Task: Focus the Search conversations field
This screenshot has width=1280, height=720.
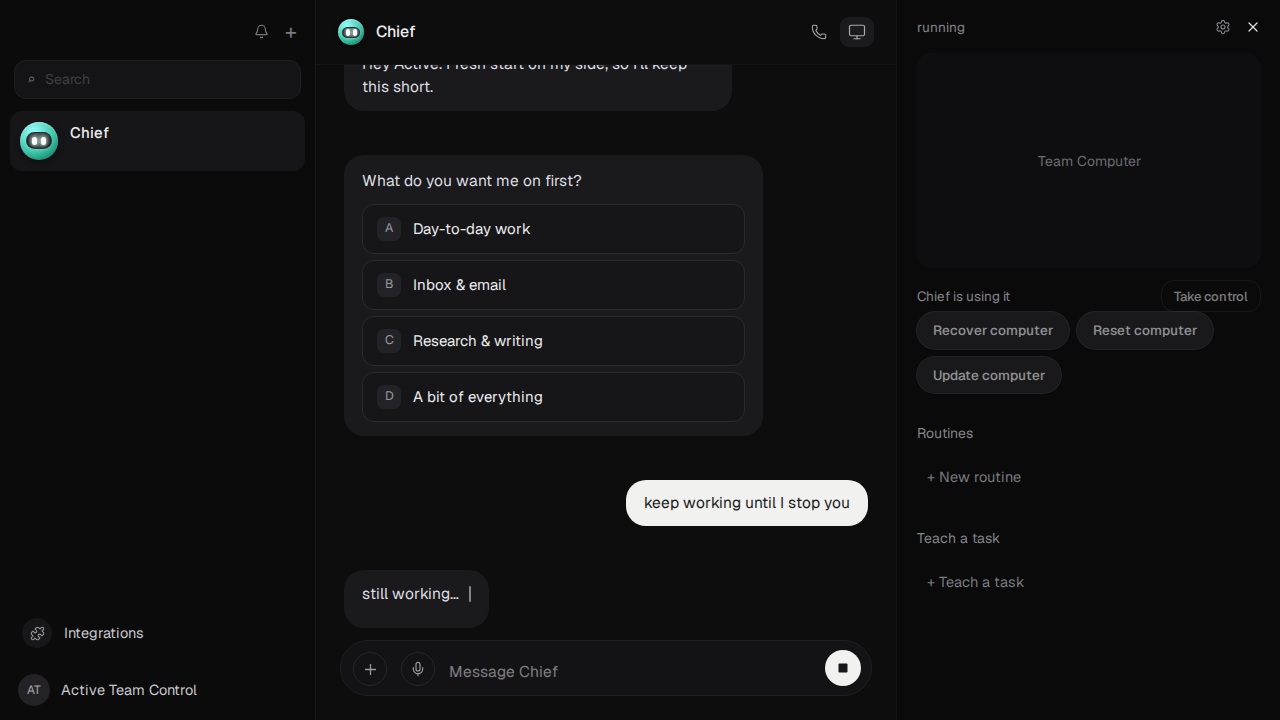Action: click(x=157, y=79)
